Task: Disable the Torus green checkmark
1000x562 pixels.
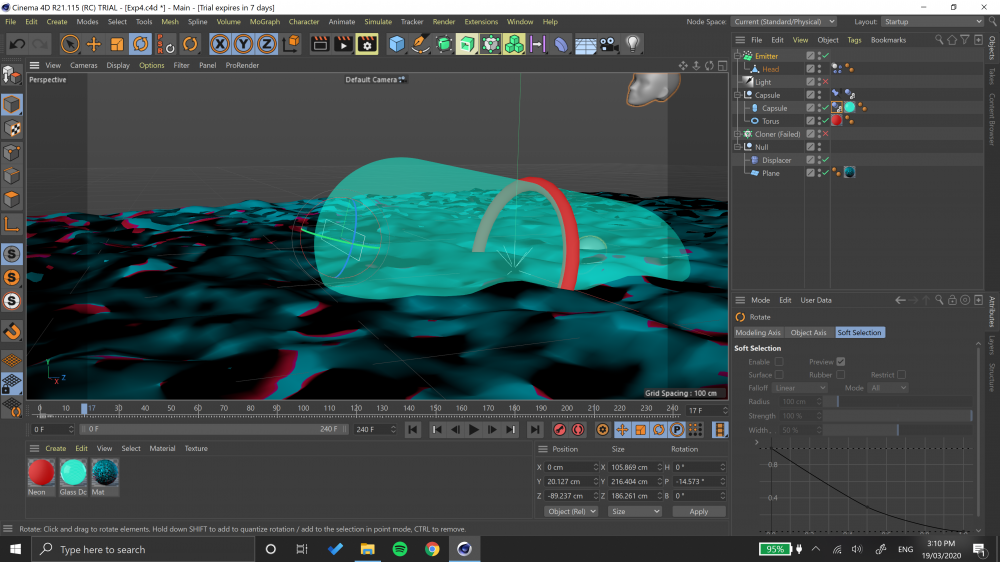Action: pos(825,121)
